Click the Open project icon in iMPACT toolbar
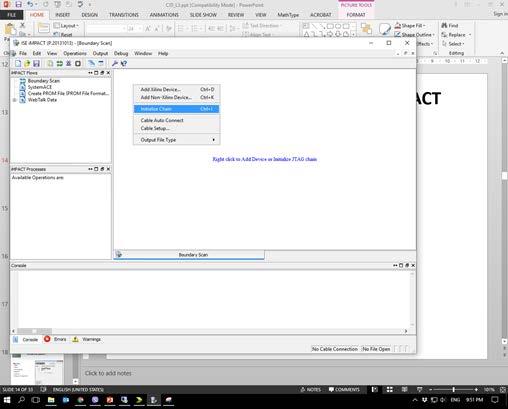This screenshot has width=508, height=409. pyautogui.click(x=27, y=63)
